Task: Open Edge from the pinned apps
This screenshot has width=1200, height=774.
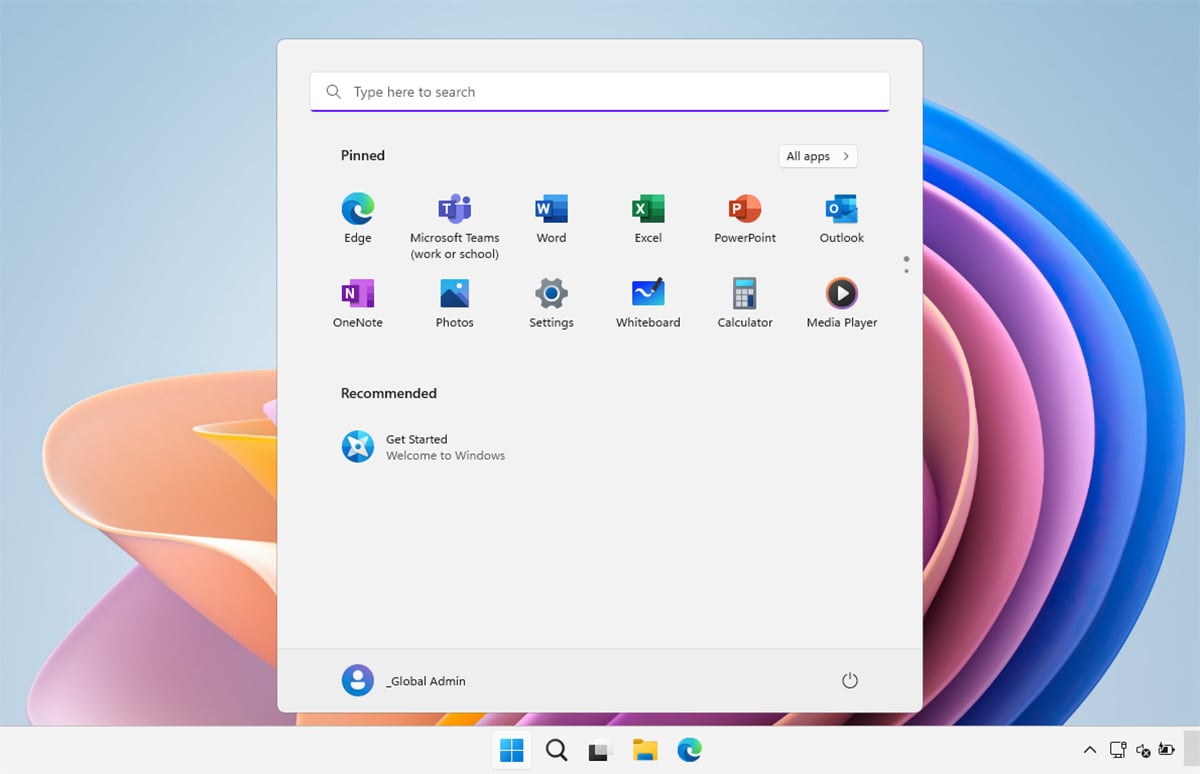Action: coord(357,219)
